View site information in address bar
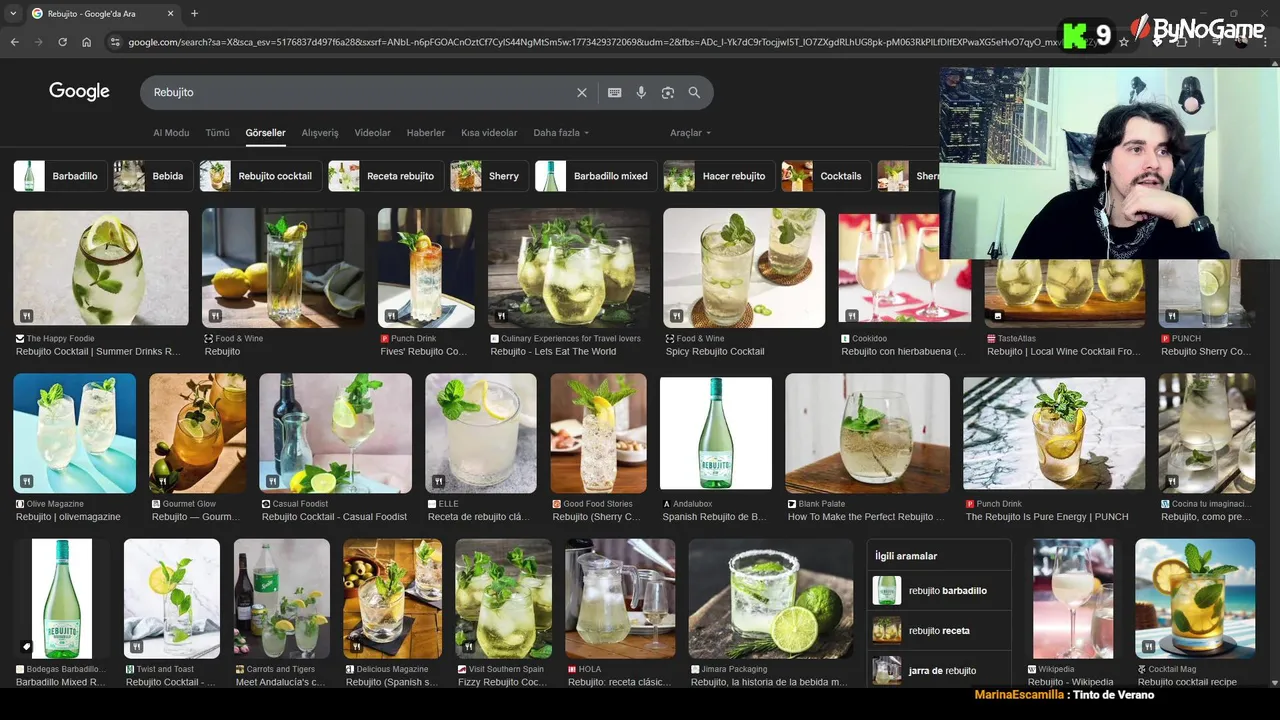The width and height of the screenshot is (1280, 720). [x=115, y=42]
